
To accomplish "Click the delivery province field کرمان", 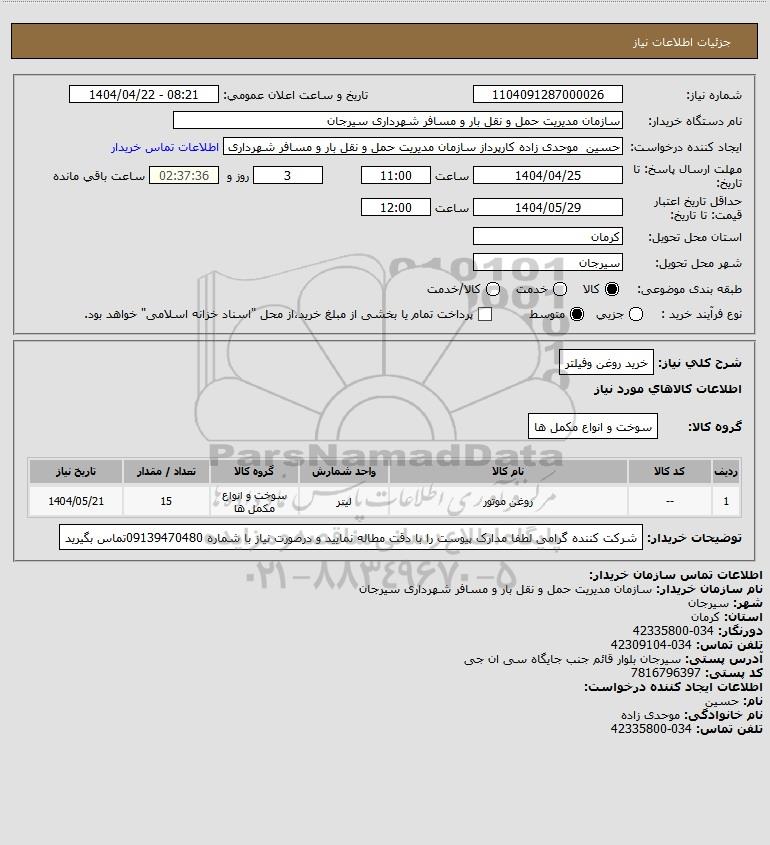I will click(547, 237).
